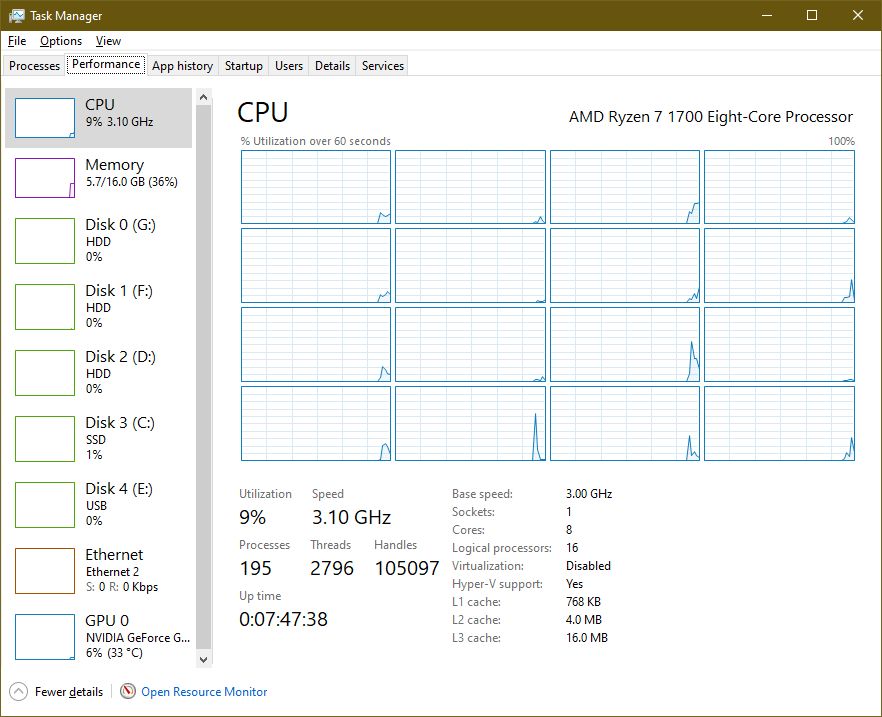882x717 pixels.
Task: Go to the Startup tab
Action: (x=244, y=66)
